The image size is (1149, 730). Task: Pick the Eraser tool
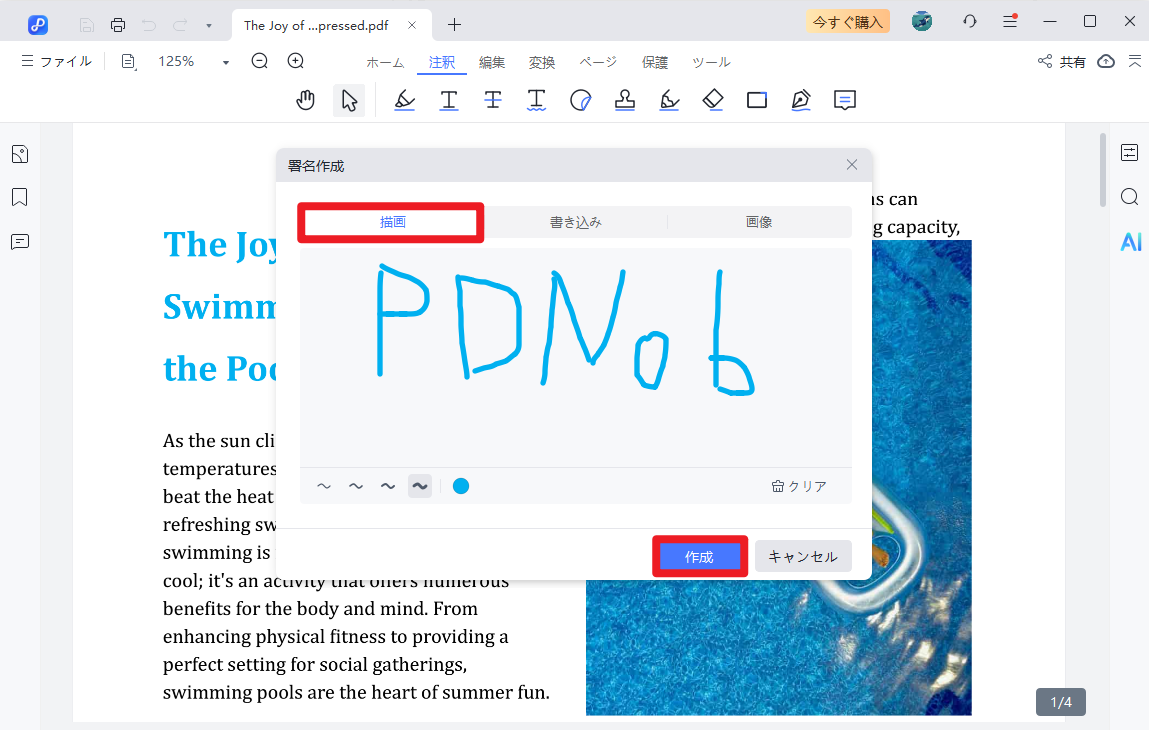point(712,100)
